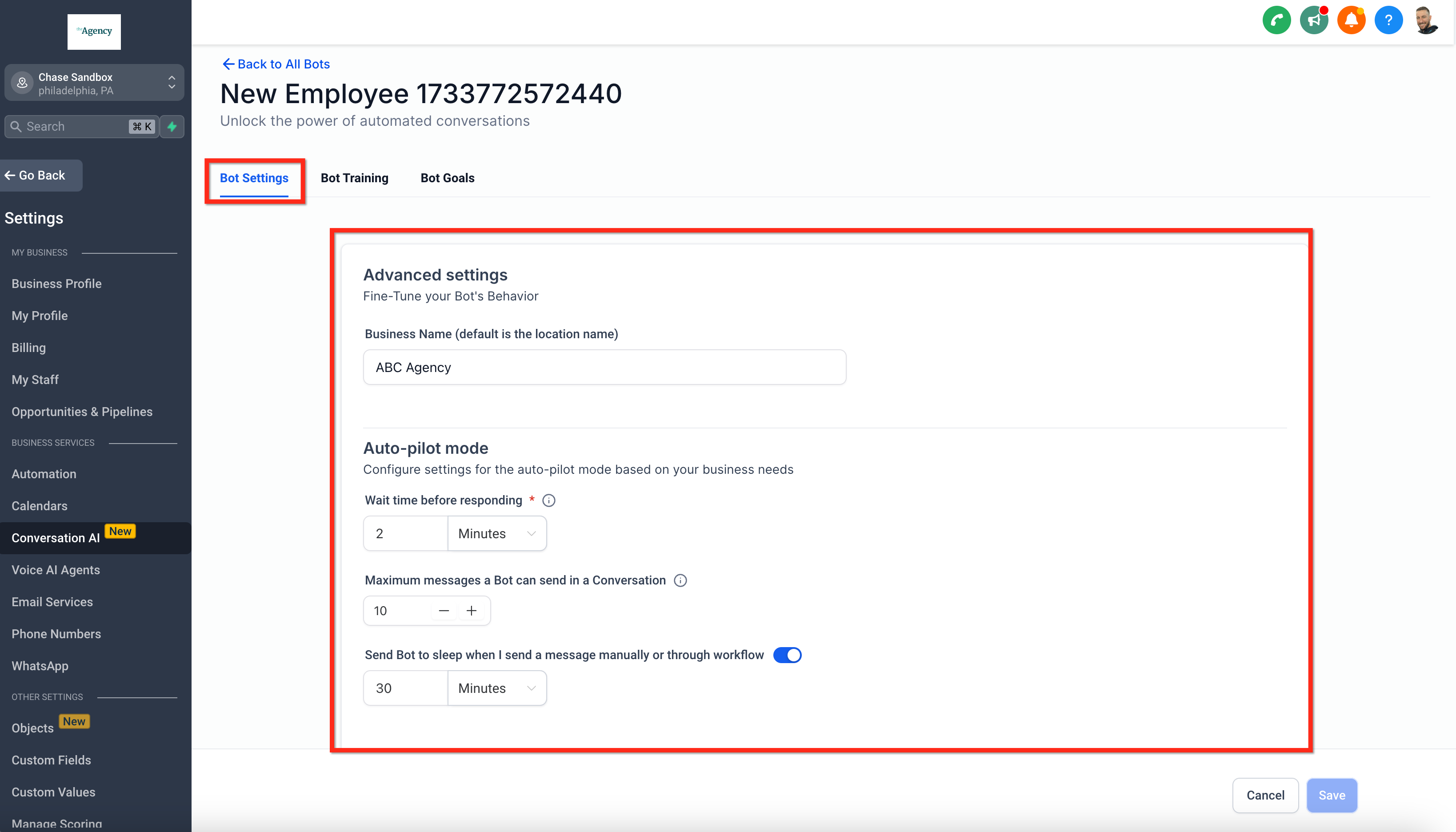Click info icon beside Maximum messages setting
This screenshot has width=1456, height=832.
[x=680, y=580]
